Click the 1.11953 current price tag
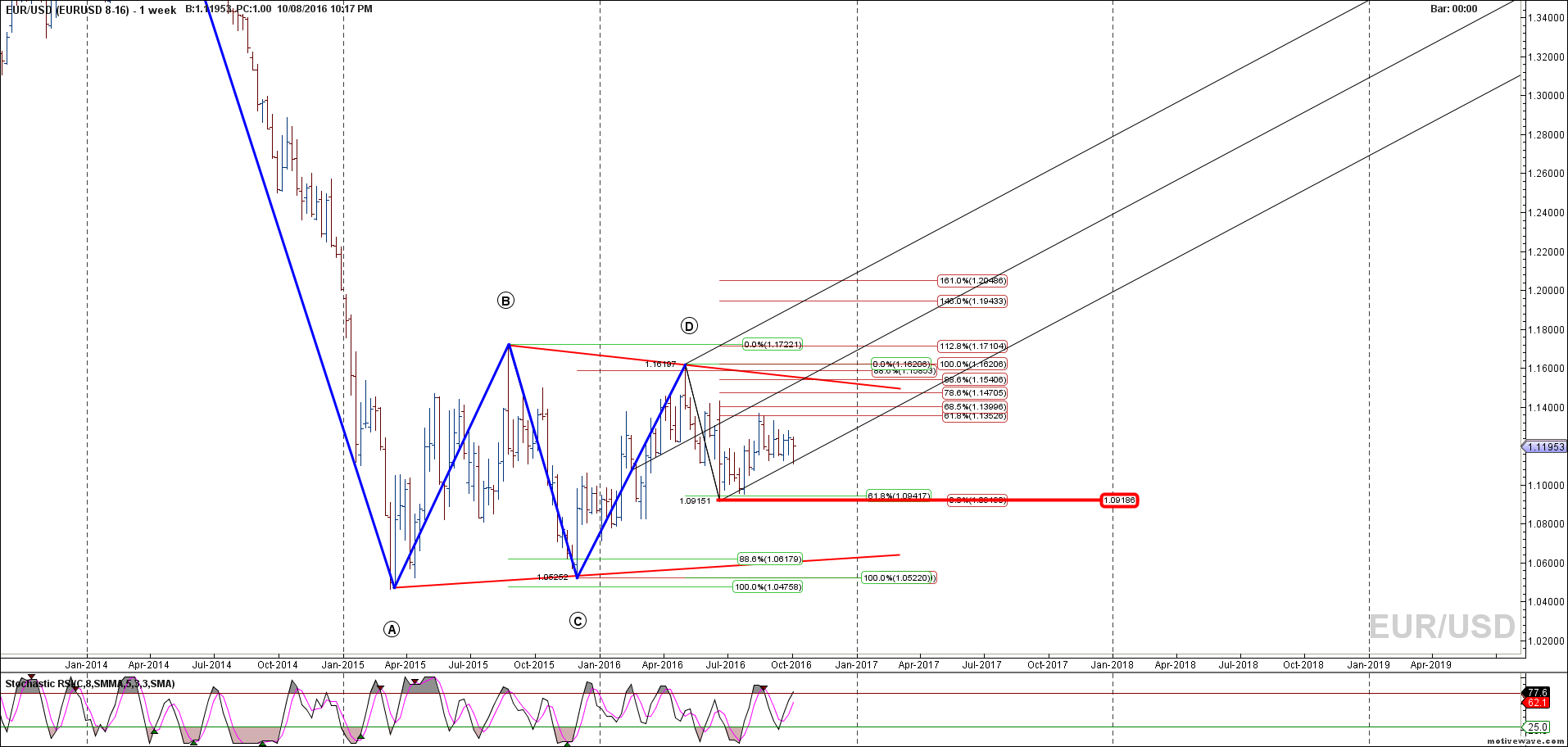1568x747 pixels. pos(1544,447)
